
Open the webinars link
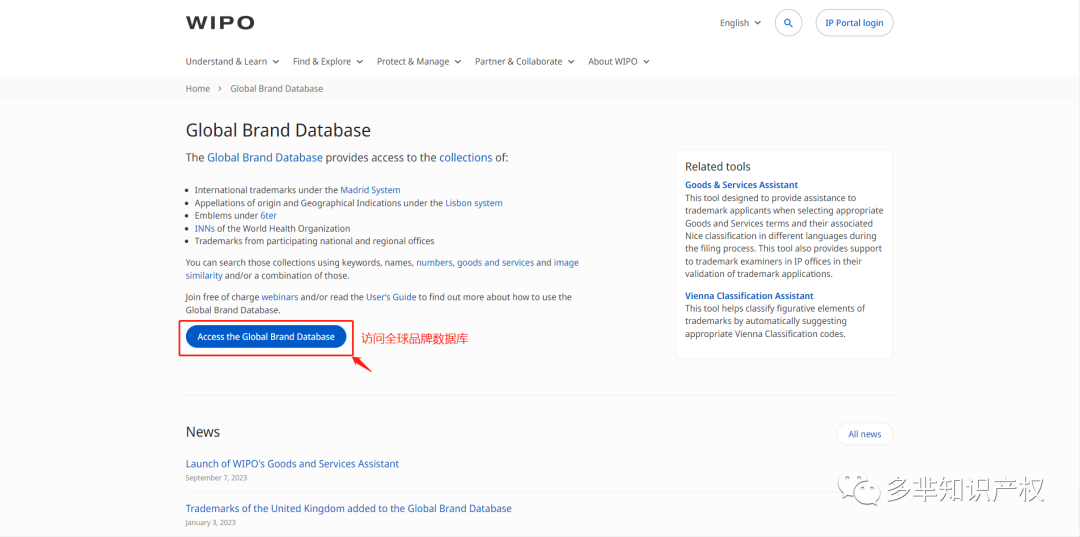(x=280, y=297)
